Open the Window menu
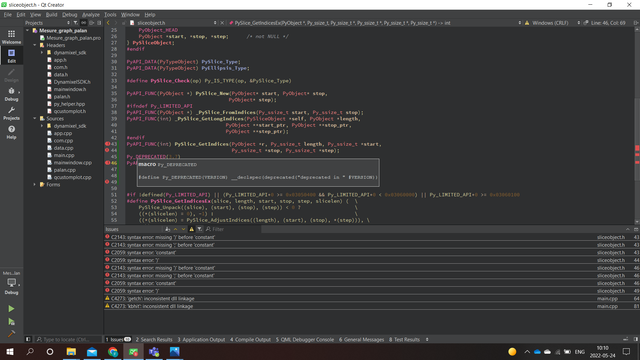 (x=130, y=14)
